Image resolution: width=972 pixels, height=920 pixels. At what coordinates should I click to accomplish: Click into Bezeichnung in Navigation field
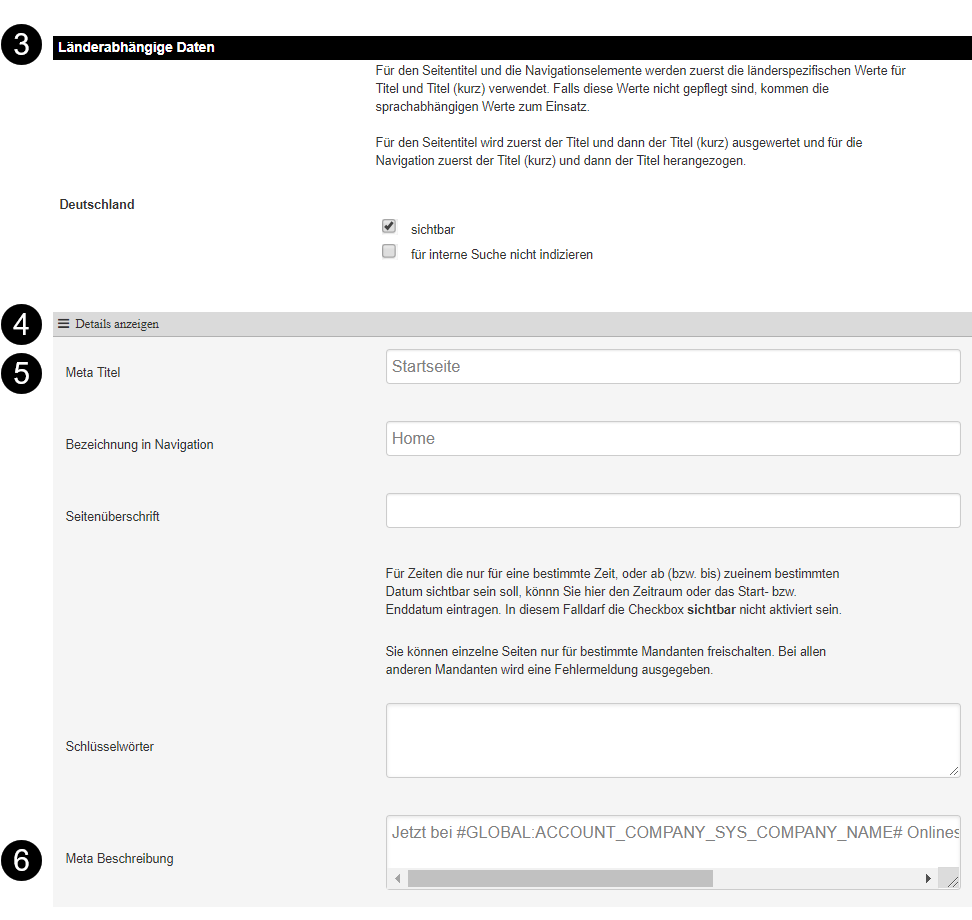click(x=672, y=439)
